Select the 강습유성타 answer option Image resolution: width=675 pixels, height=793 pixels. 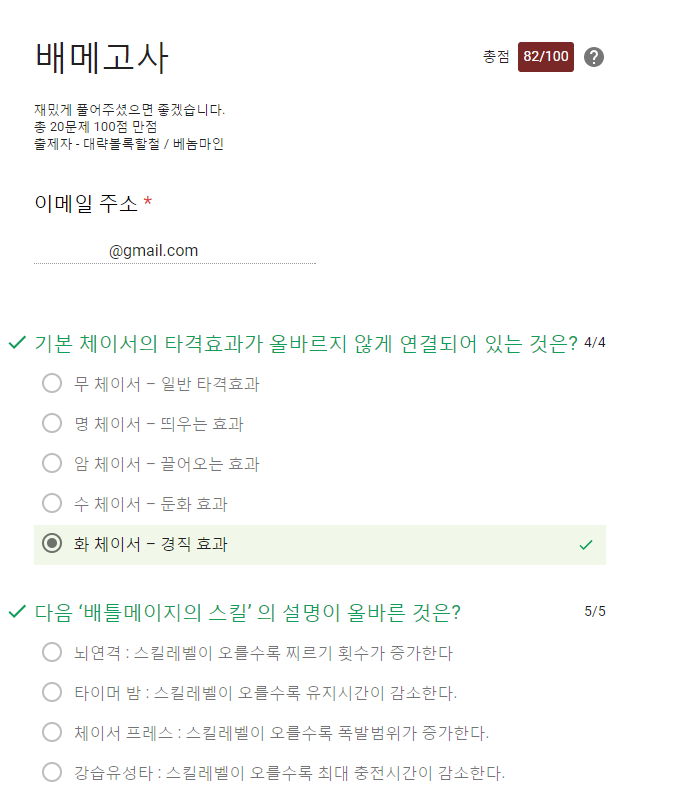[53, 772]
